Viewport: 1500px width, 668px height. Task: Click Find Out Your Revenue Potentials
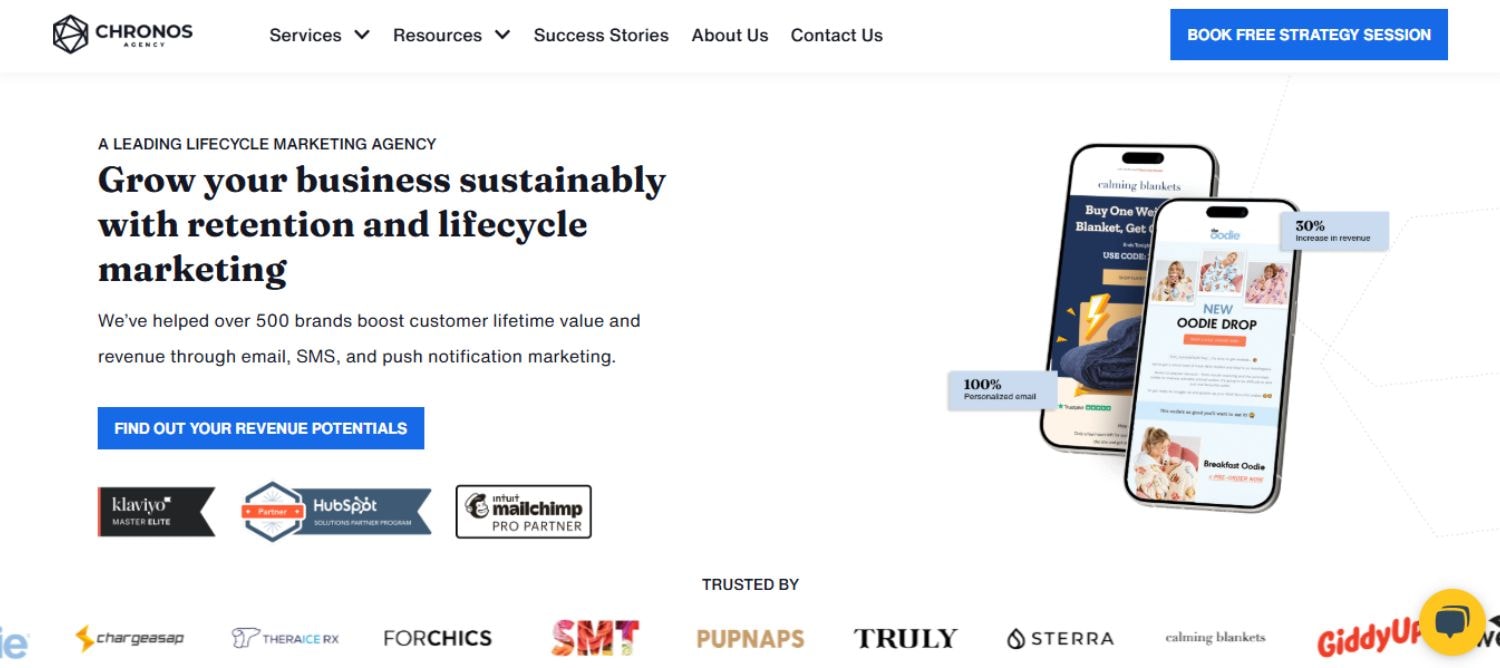[261, 428]
